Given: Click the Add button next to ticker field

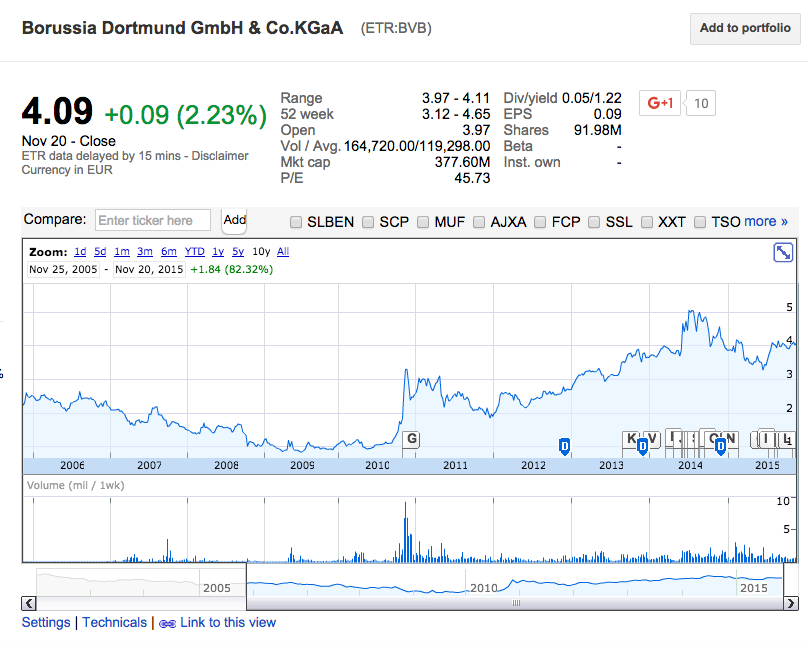Looking at the screenshot, I should click(234, 220).
